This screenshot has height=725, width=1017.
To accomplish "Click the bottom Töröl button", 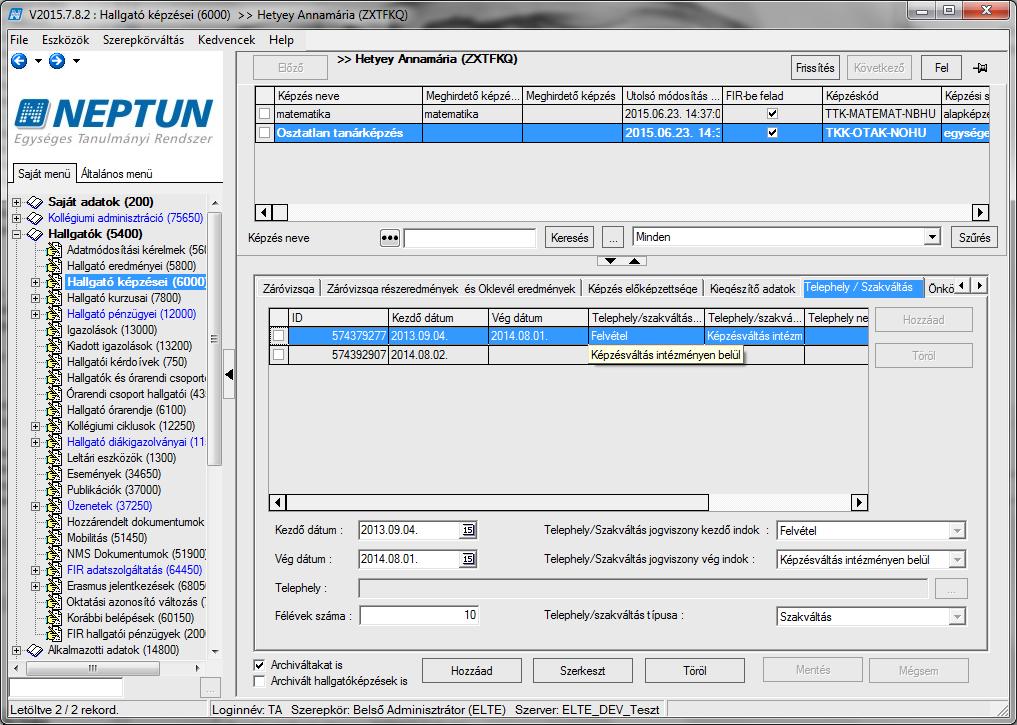I will coord(695,671).
